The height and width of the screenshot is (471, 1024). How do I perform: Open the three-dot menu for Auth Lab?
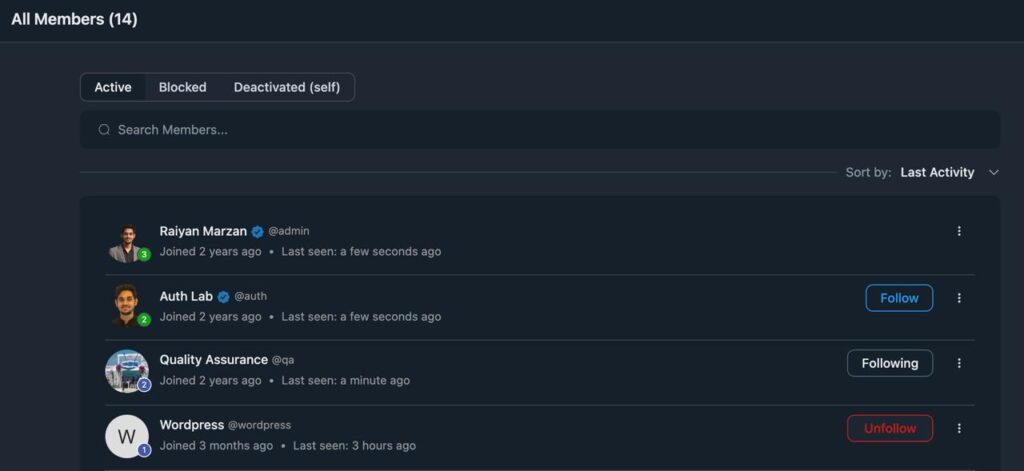click(x=959, y=298)
